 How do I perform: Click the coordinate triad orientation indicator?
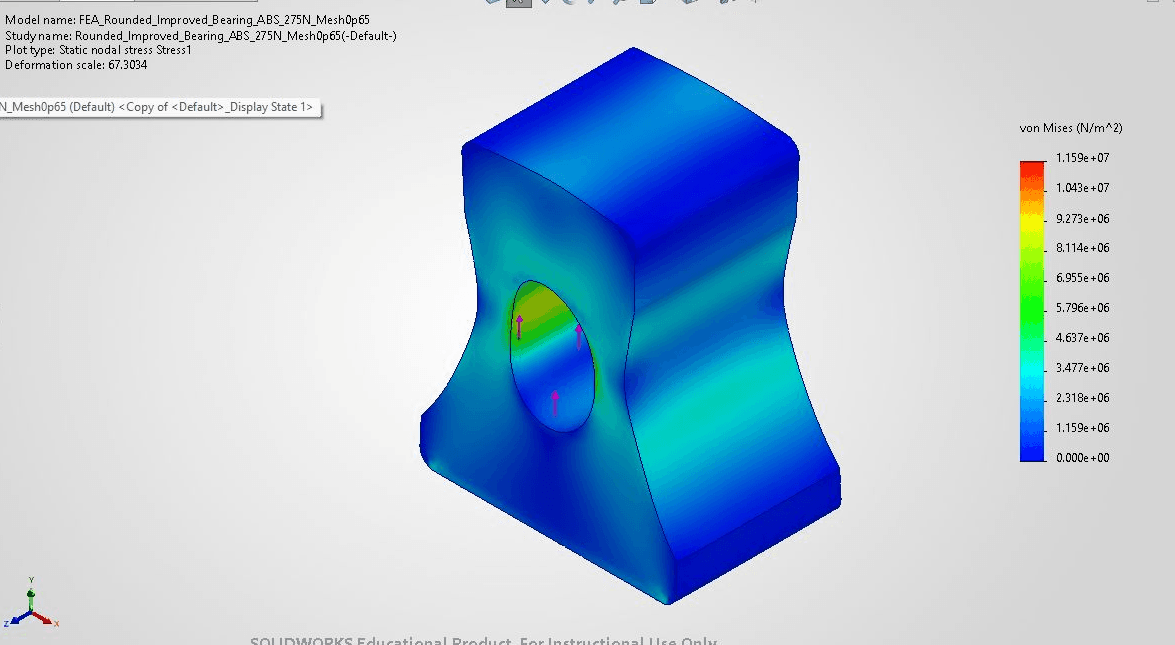pos(31,604)
